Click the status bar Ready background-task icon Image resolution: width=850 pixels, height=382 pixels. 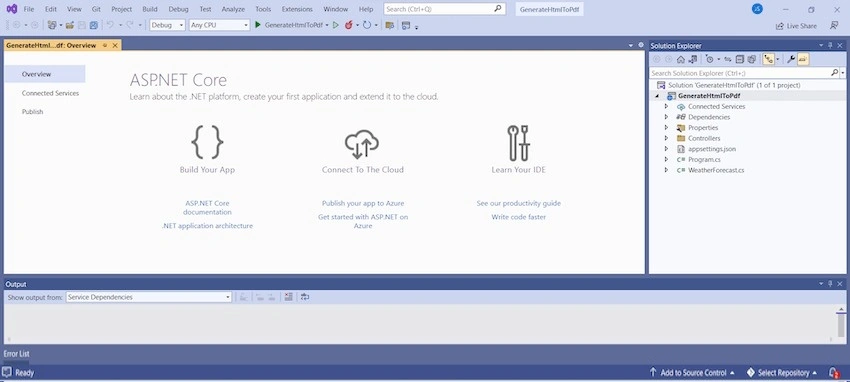[x=7, y=372]
